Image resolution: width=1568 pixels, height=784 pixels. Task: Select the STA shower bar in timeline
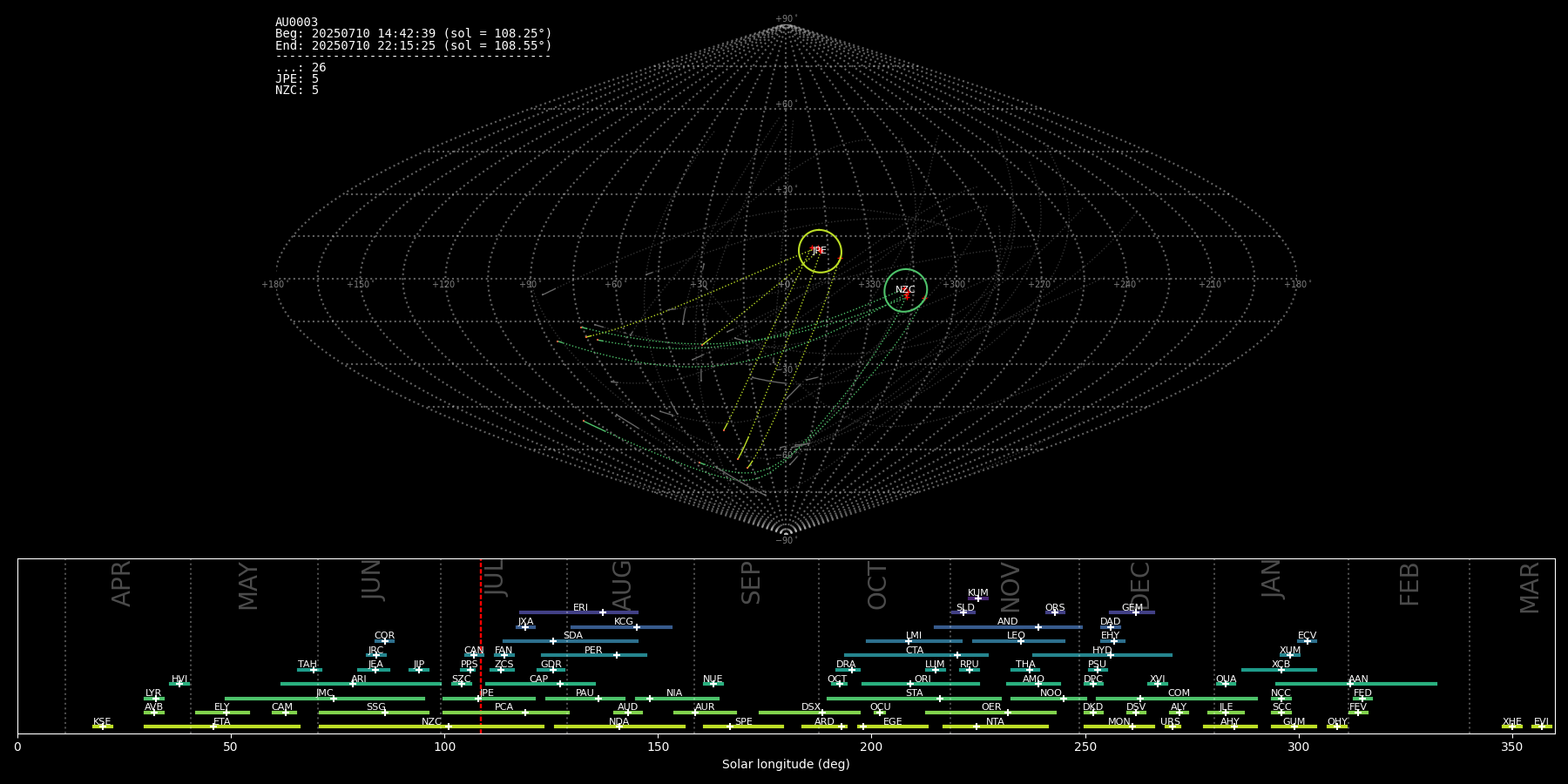click(x=914, y=699)
